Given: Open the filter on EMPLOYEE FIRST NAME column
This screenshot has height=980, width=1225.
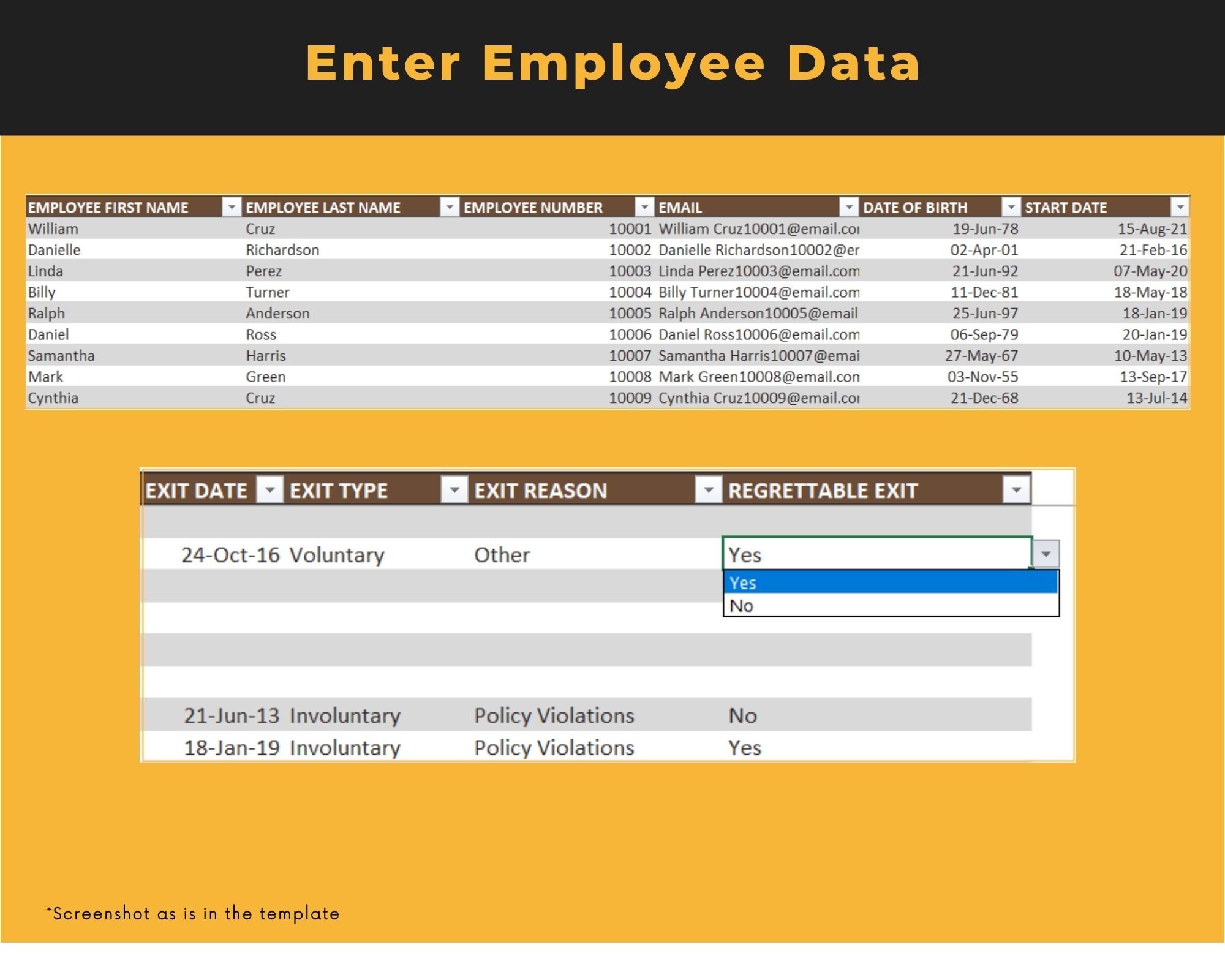Looking at the screenshot, I should (x=232, y=207).
